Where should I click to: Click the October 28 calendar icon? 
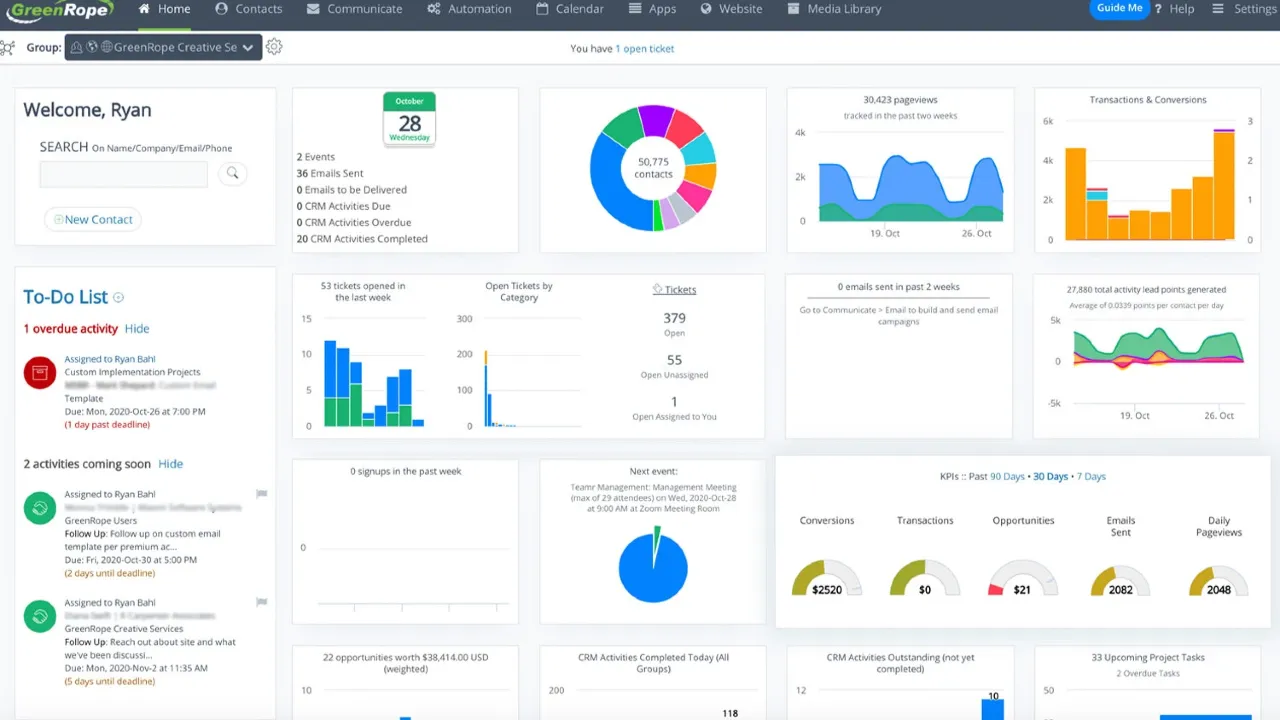coord(409,117)
